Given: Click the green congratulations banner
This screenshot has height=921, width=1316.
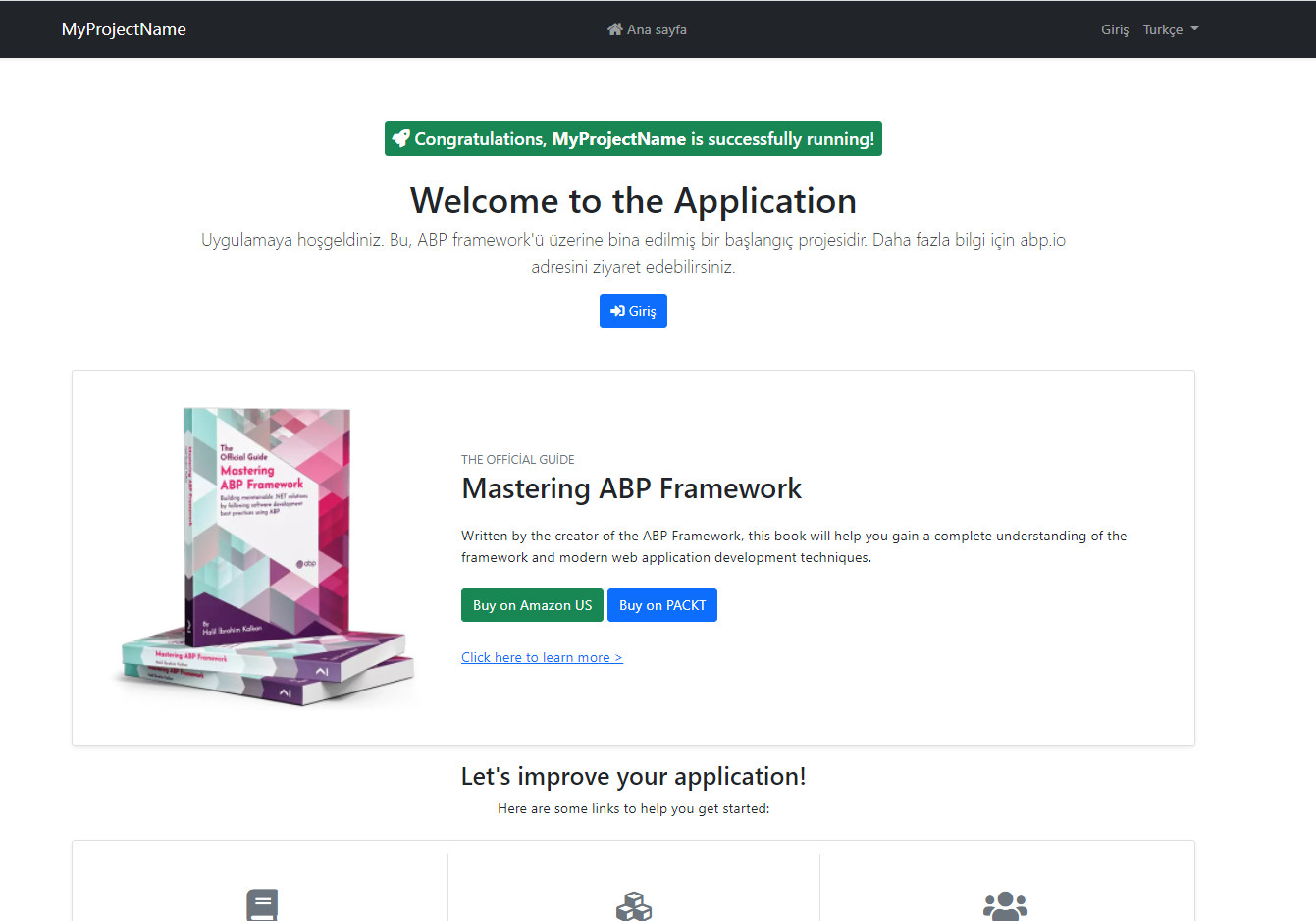Looking at the screenshot, I should click(x=633, y=138).
